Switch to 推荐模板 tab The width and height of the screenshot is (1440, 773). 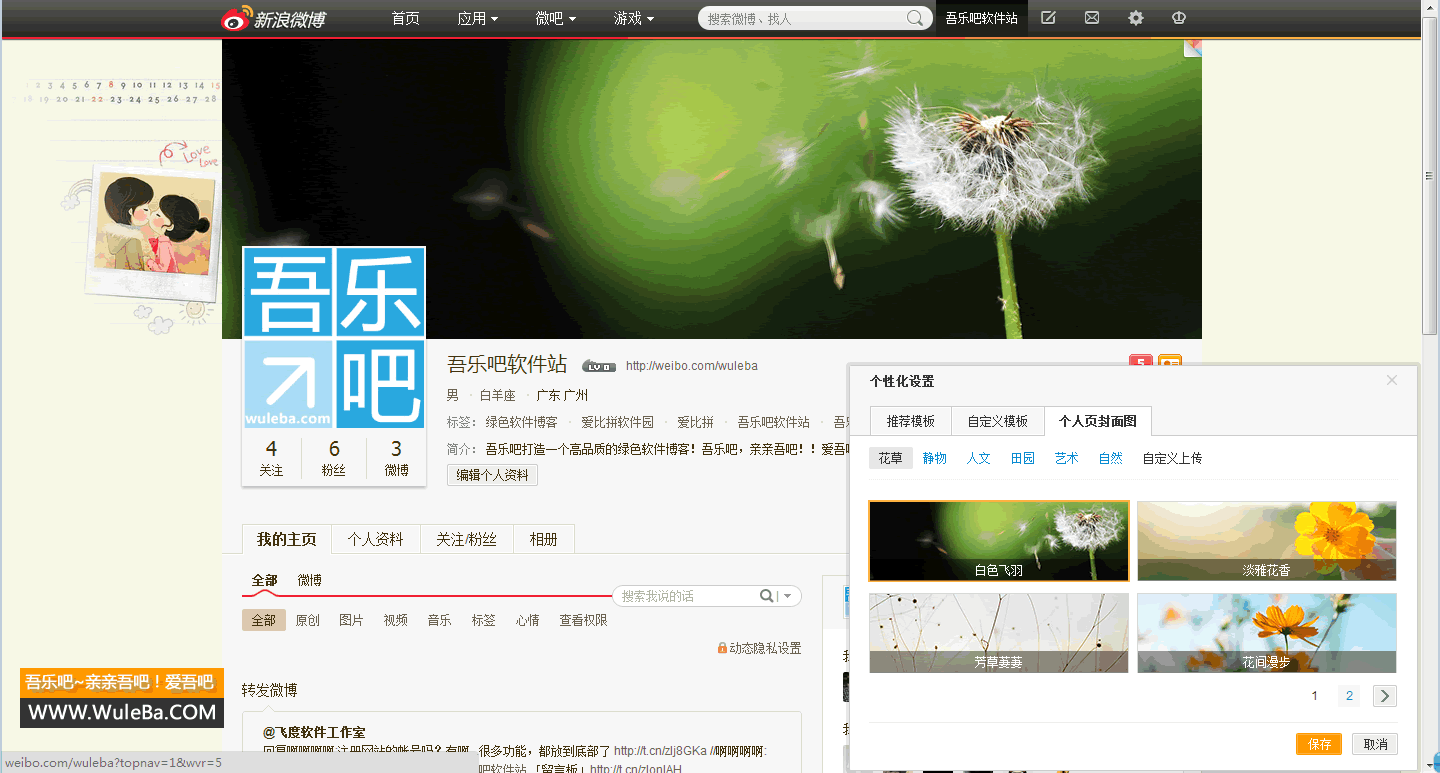tap(910, 421)
